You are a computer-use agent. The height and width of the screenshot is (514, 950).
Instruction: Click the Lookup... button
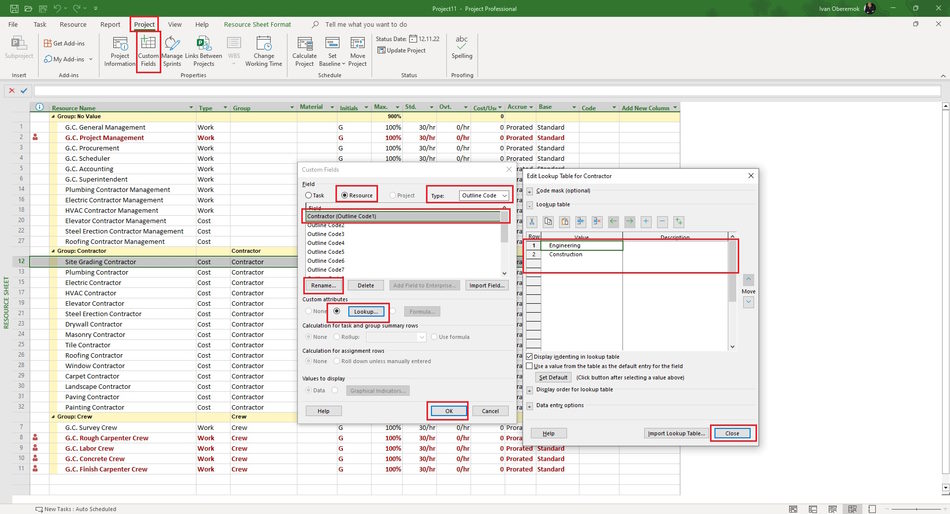(x=365, y=312)
